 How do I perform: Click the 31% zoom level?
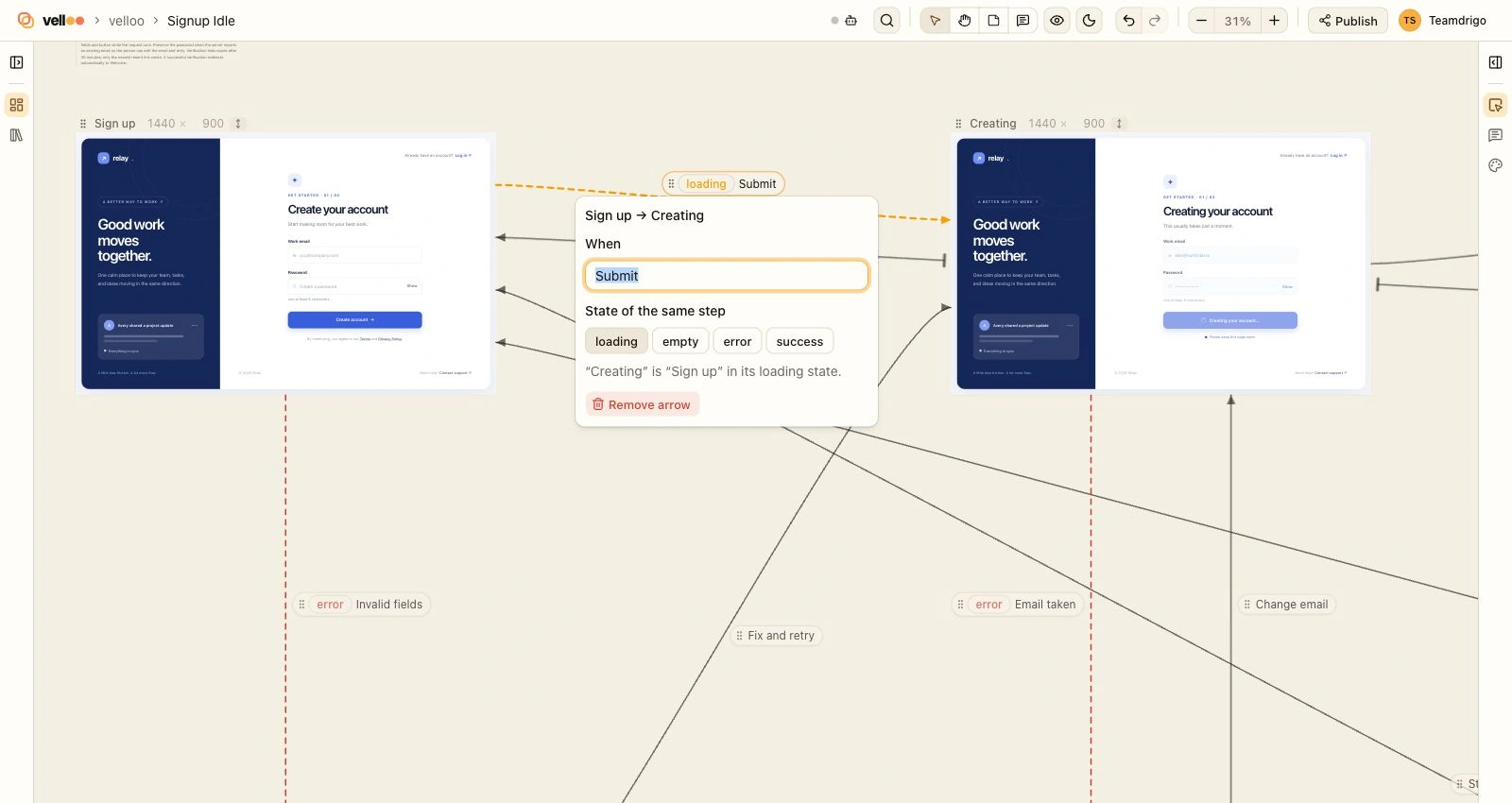1237,21
